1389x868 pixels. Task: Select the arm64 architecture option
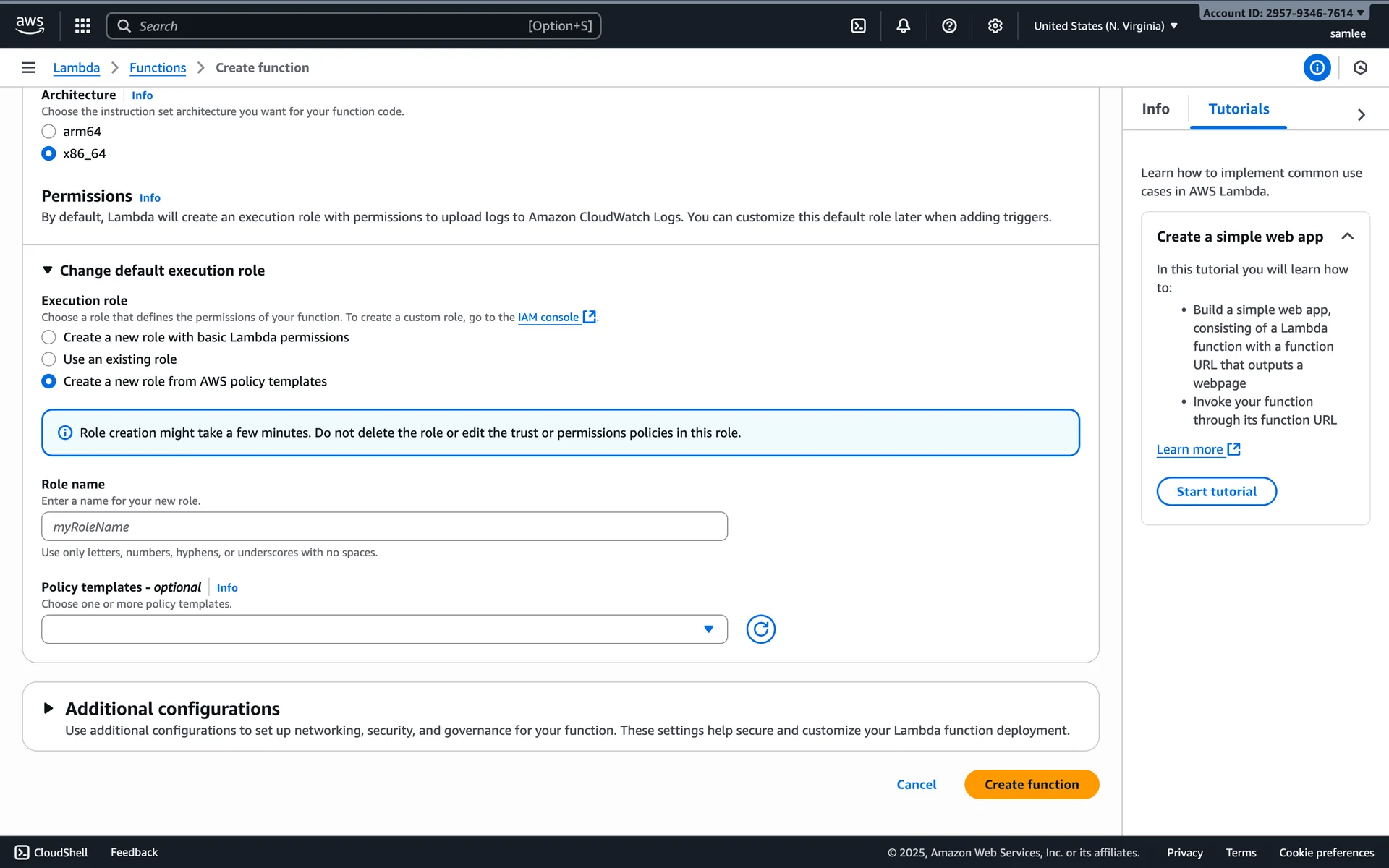click(x=48, y=132)
